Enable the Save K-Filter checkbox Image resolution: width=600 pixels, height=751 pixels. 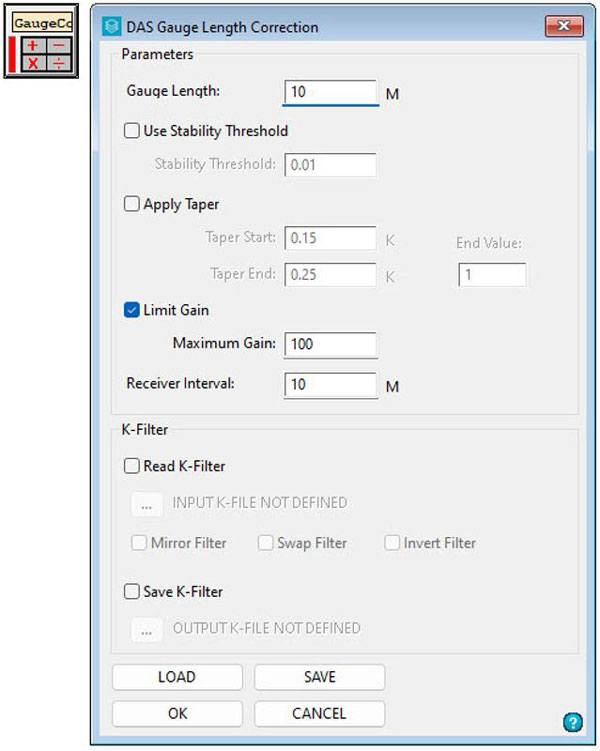(x=131, y=592)
